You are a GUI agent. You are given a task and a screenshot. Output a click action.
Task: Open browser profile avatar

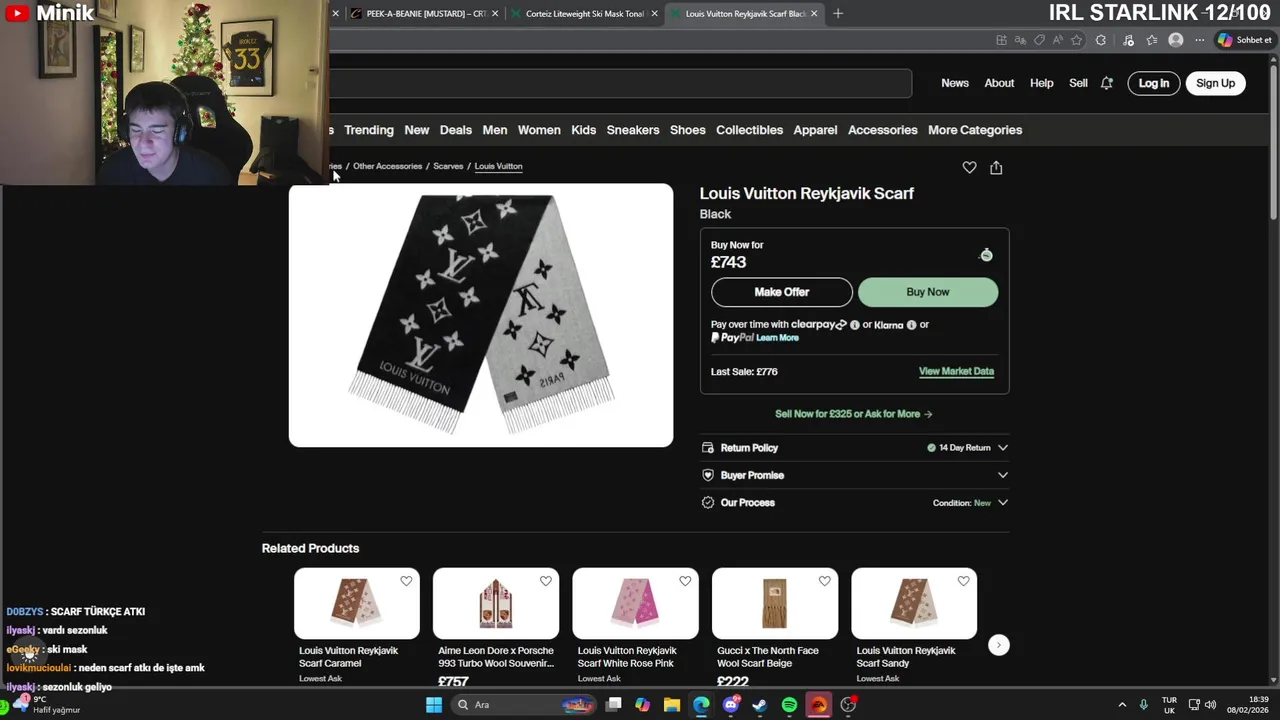click(1176, 40)
